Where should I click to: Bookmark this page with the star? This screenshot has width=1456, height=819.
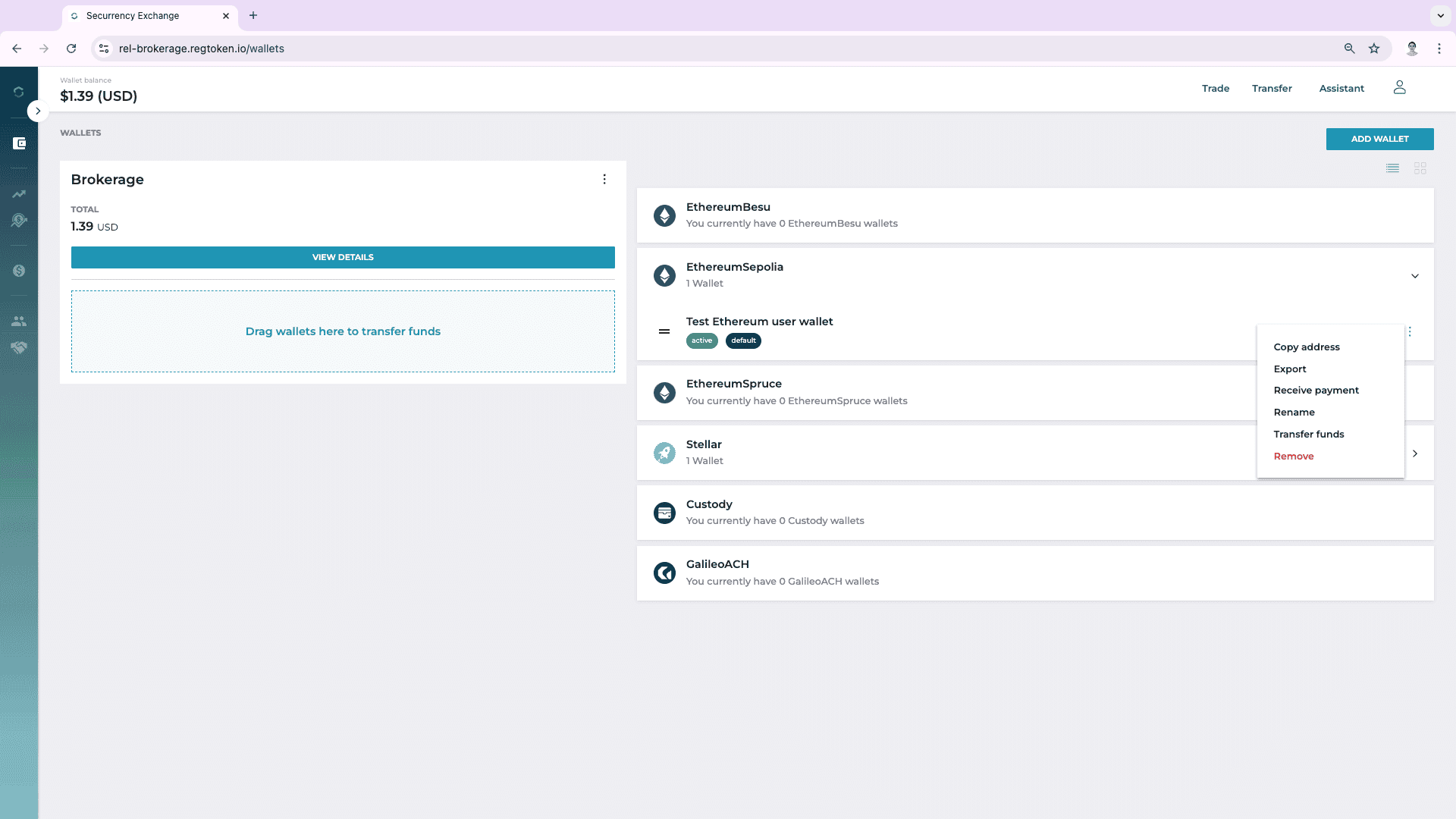coord(1373,49)
